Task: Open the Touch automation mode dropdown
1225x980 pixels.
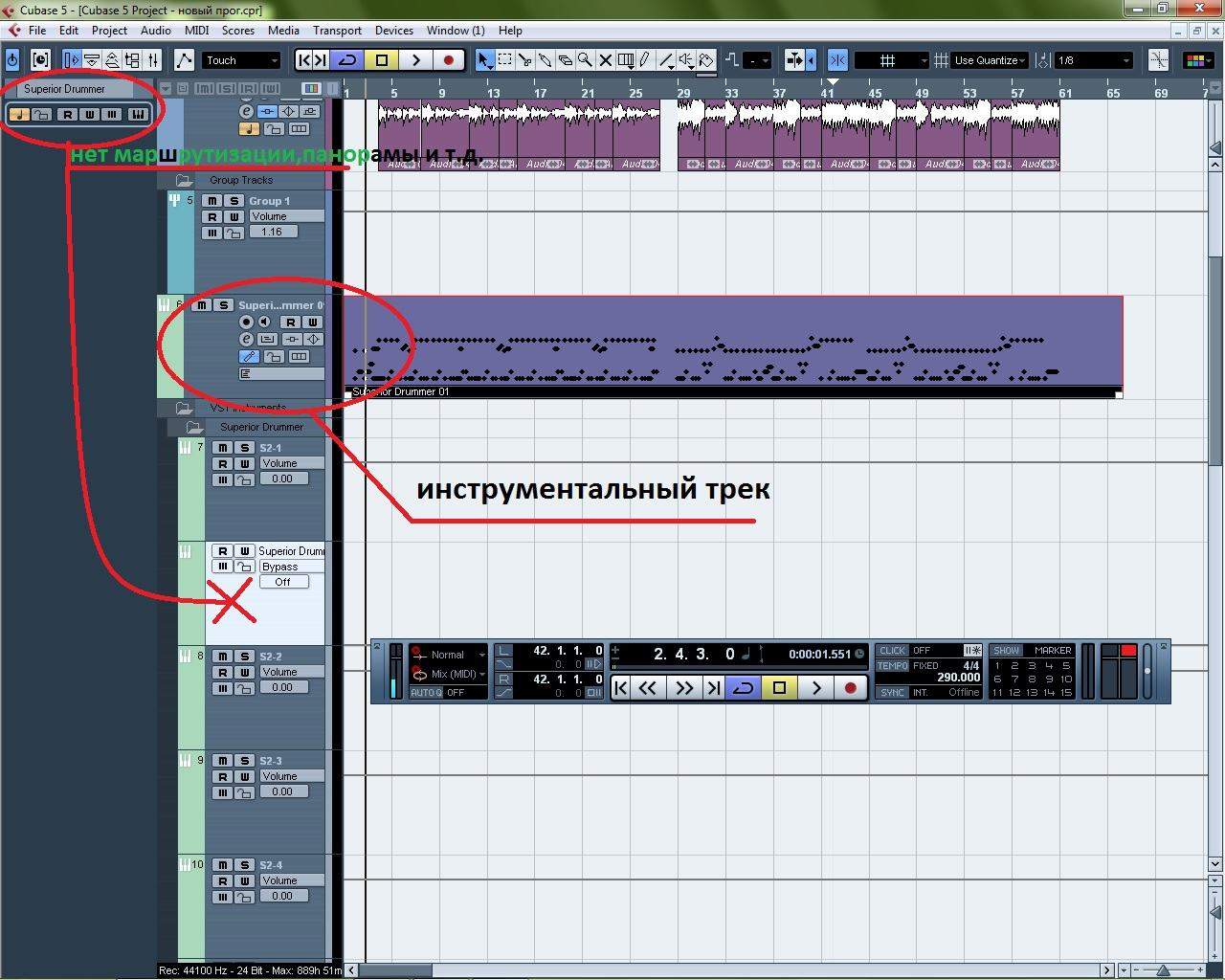Action: click(241, 60)
